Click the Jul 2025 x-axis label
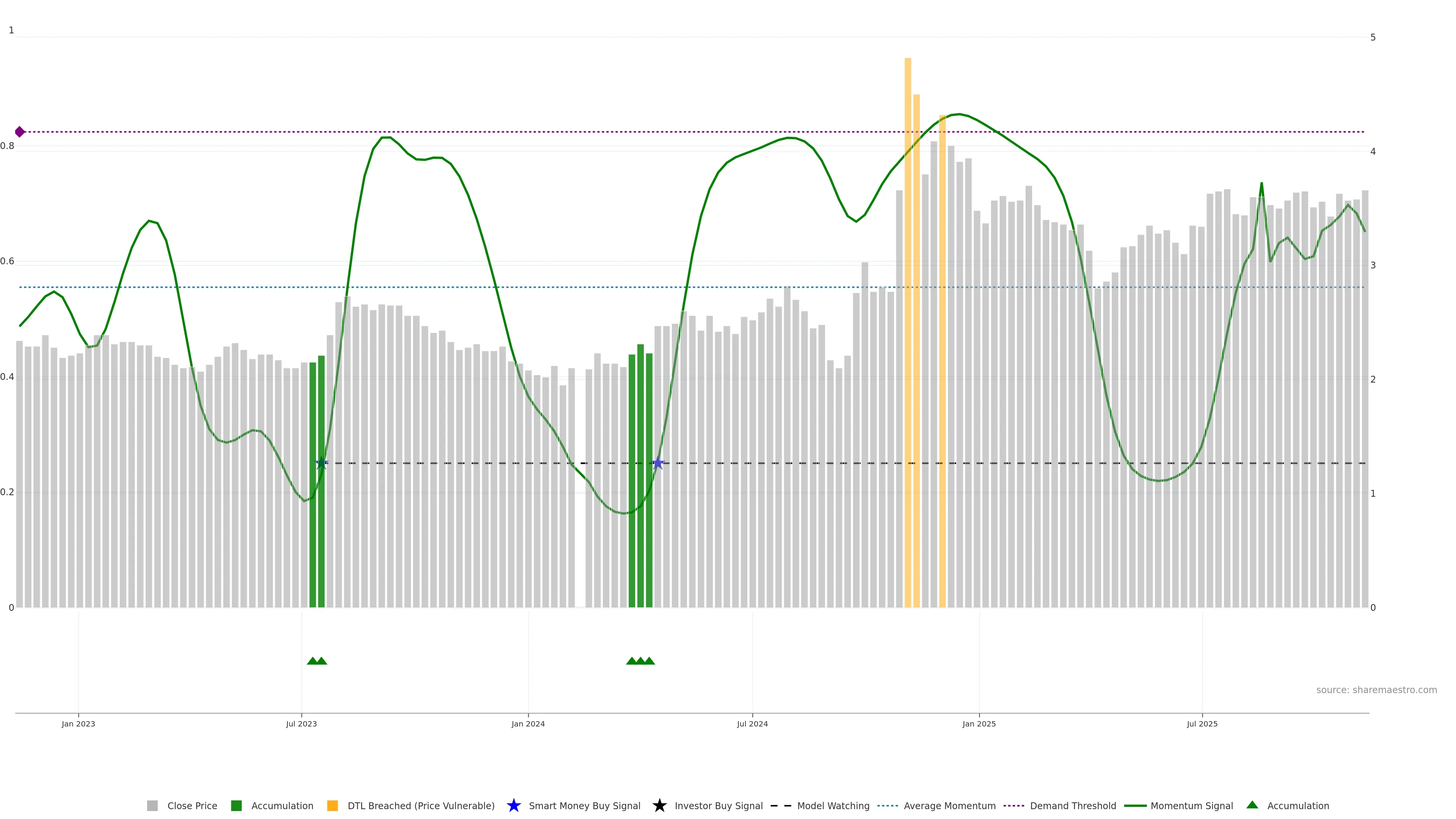 tap(1202, 723)
